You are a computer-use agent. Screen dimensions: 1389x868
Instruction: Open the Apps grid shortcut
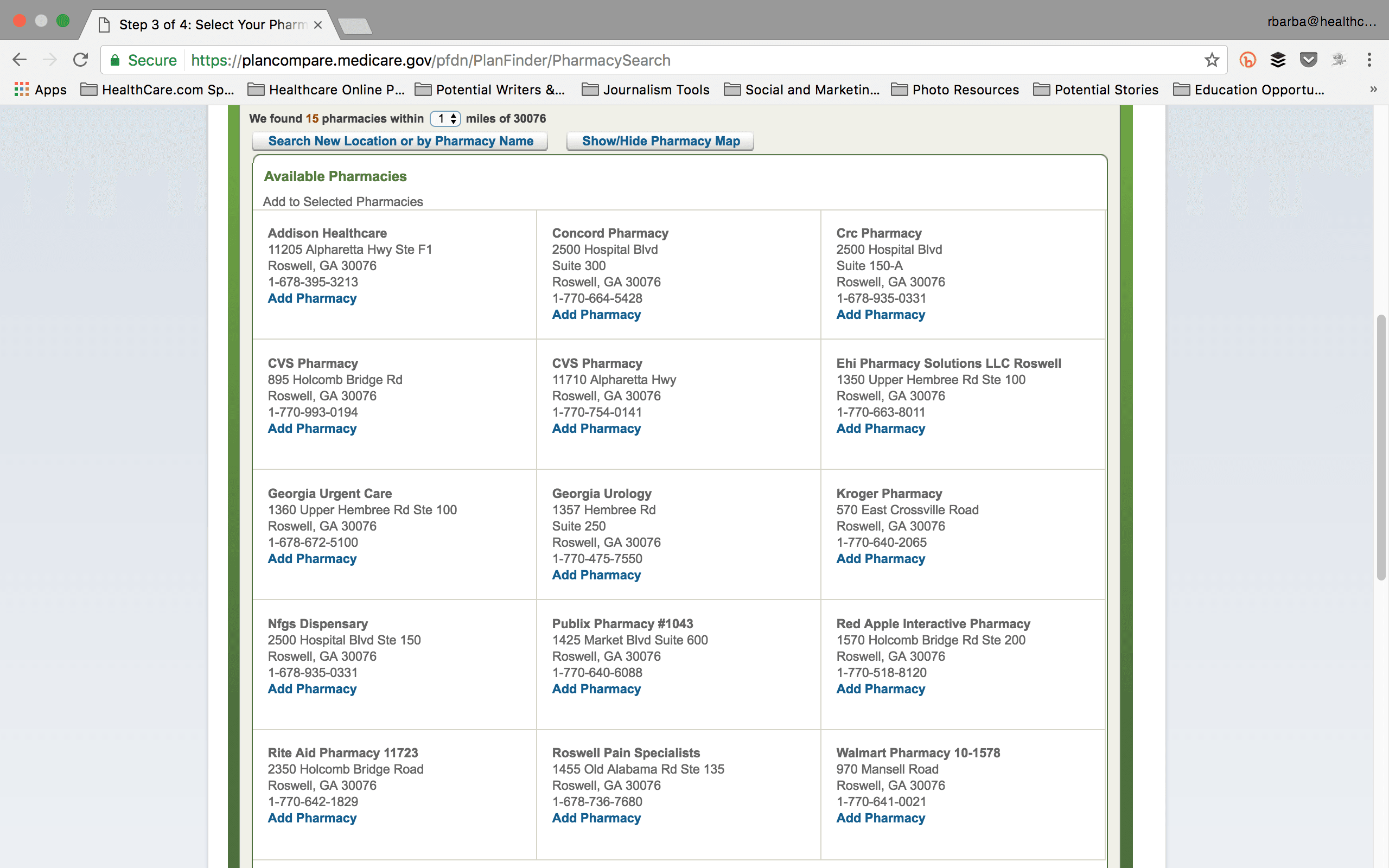coord(40,90)
